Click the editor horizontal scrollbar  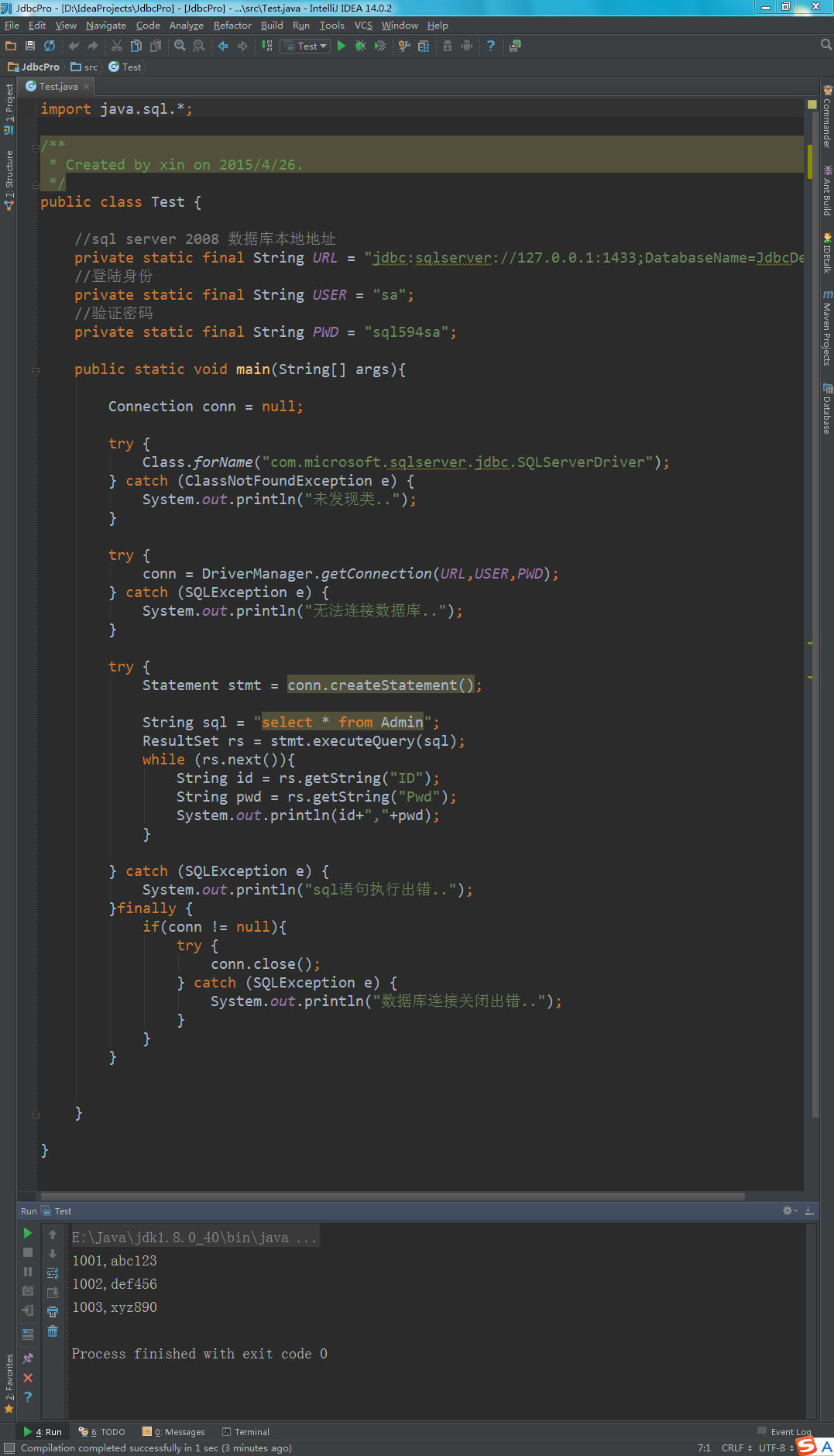pyautogui.click(x=393, y=1197)
